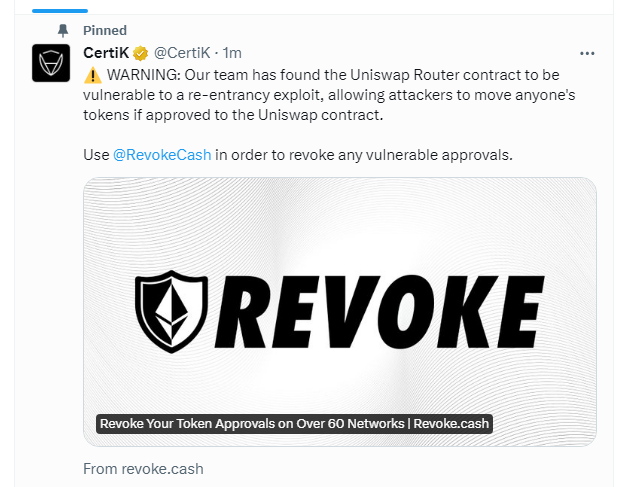Click the Revoke shield Ethereum logo
Viewport: 621px width, 487px height.
171,312
